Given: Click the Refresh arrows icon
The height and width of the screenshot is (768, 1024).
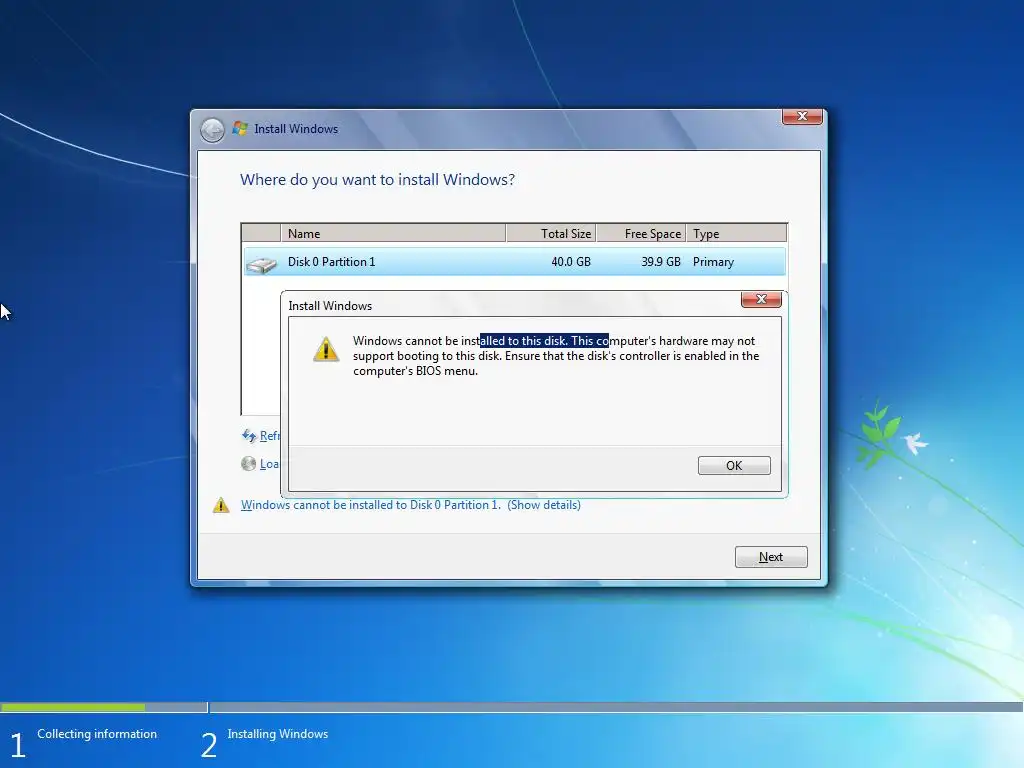Looking at the screenshot, I should coord(249,436).
